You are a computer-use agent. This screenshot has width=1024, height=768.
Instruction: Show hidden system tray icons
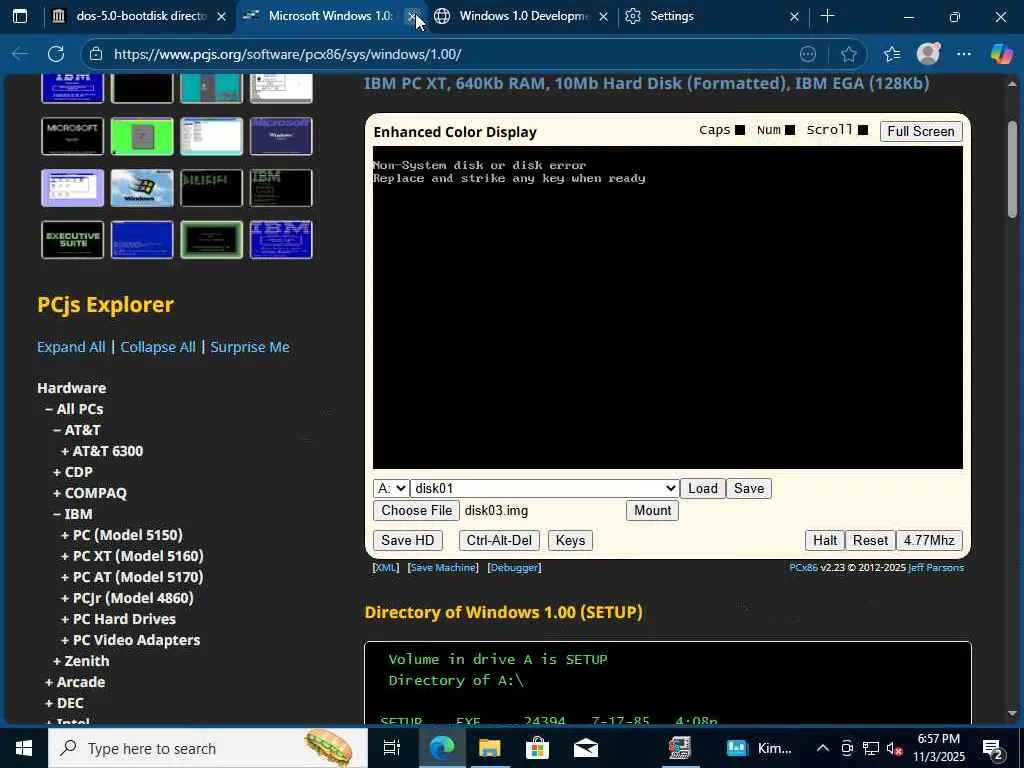823,748
